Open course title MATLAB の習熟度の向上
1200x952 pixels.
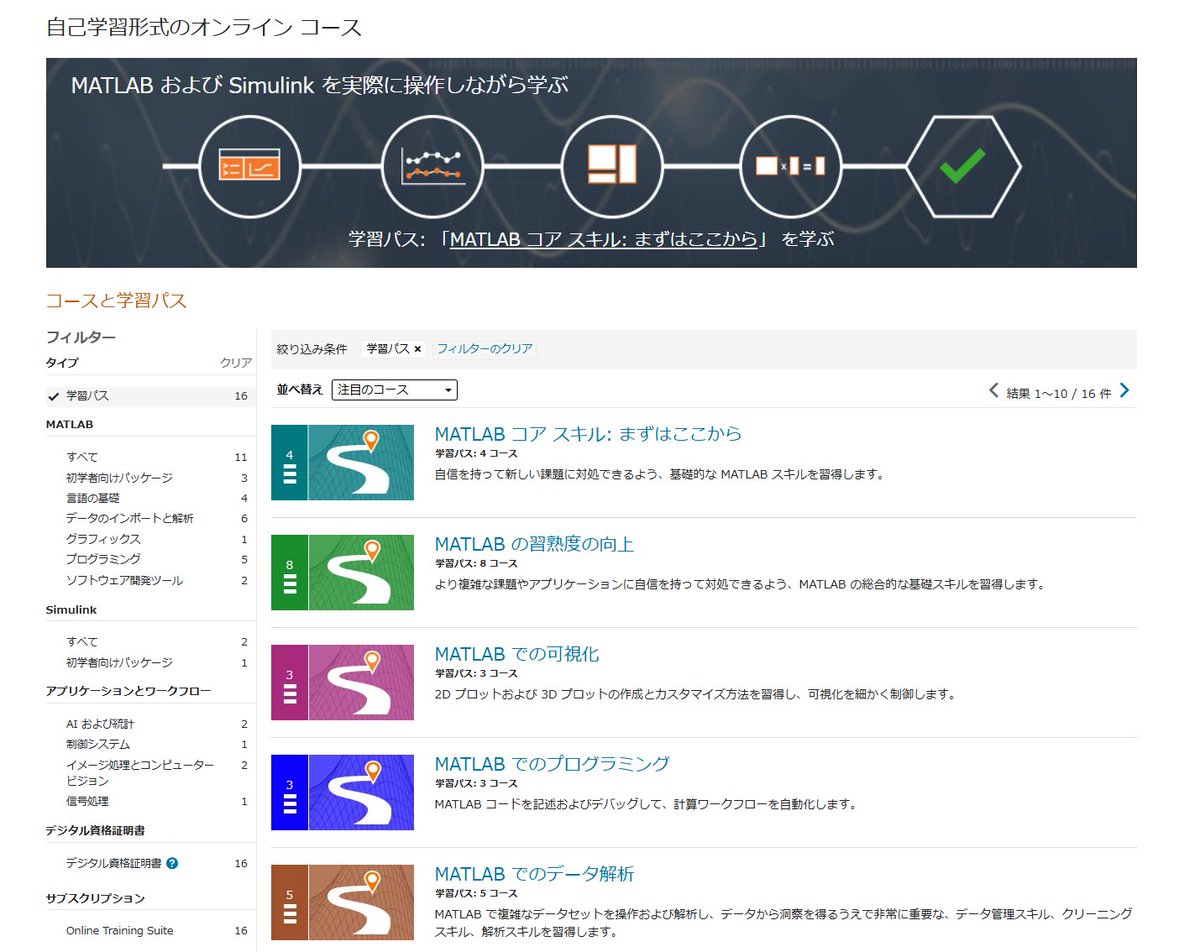click(534, 544)
